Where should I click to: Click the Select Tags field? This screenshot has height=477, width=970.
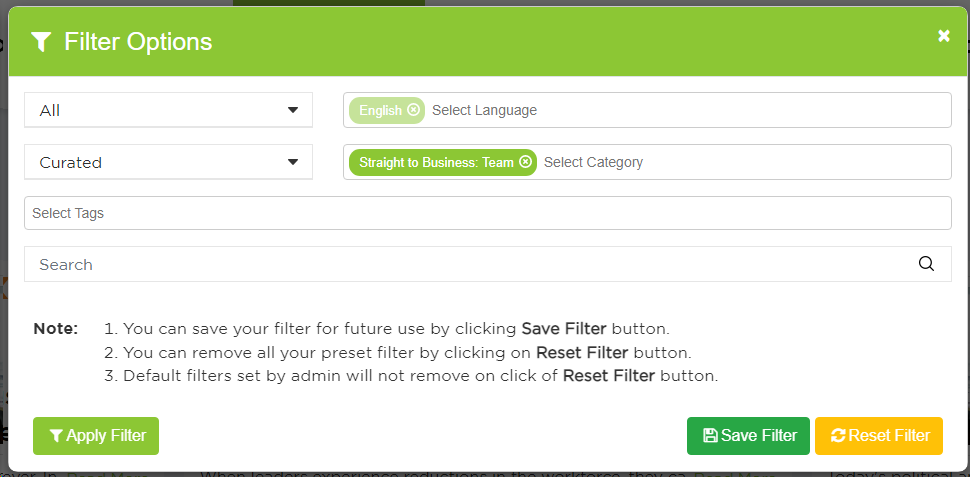(487, 213)
